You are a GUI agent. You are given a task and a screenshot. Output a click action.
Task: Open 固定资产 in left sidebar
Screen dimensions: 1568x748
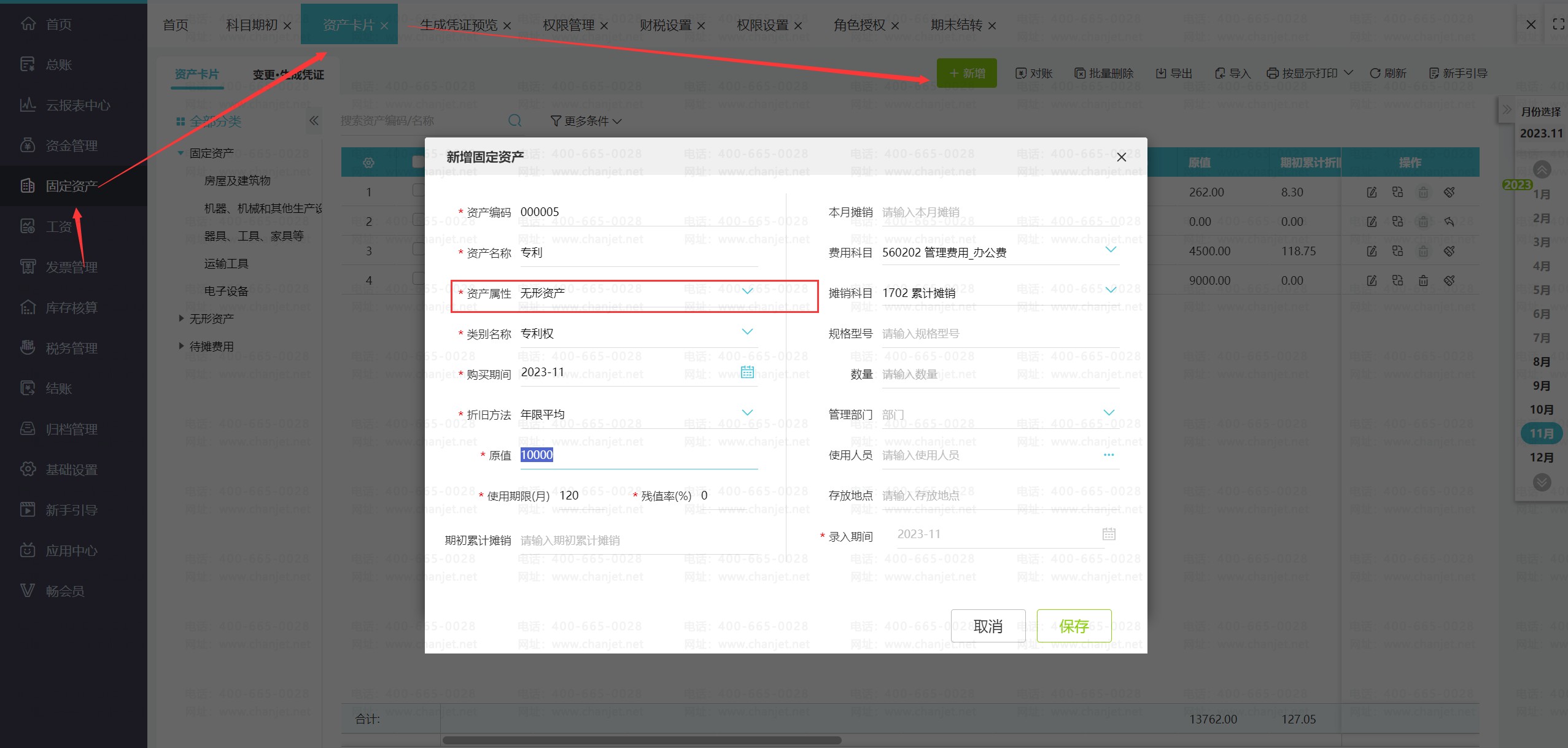(71, 186)
